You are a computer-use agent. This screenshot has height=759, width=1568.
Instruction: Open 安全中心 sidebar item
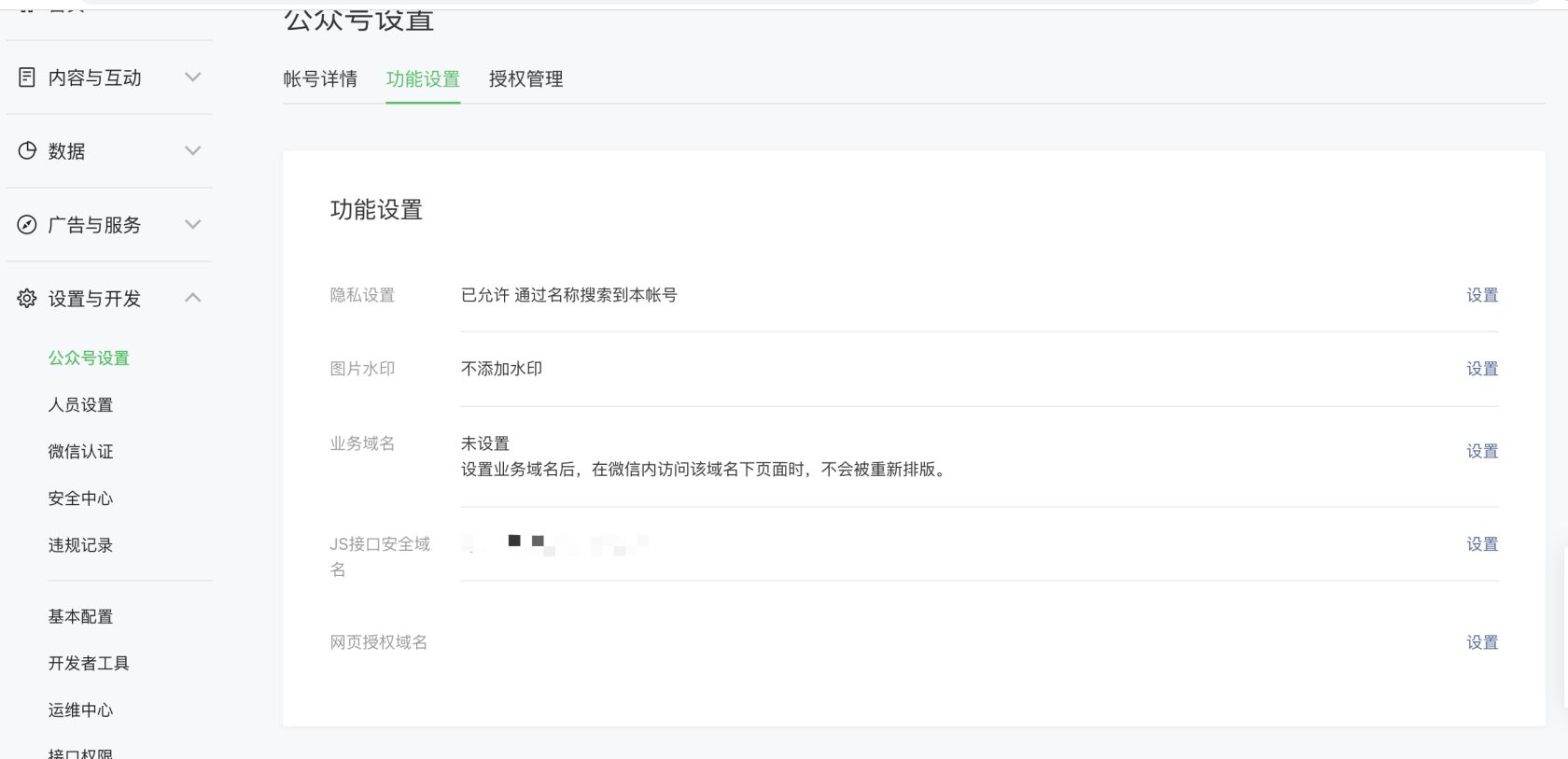pos(80,499)
